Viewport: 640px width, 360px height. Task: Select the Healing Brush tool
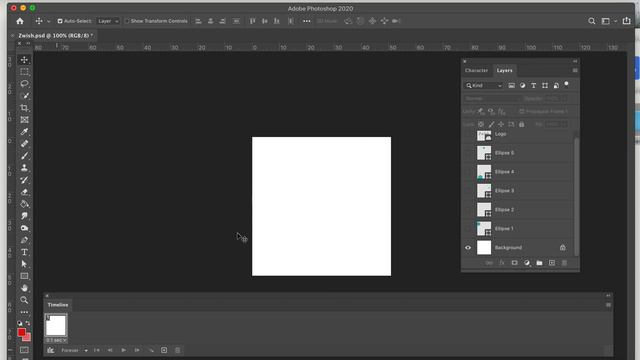tap(24, 144)
